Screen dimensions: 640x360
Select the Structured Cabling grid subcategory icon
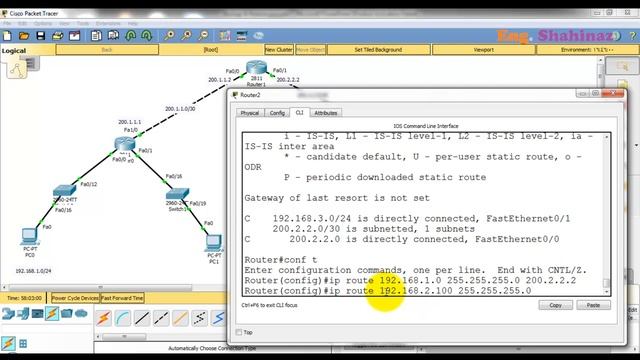pyautogui.click(x=23, y=344)
